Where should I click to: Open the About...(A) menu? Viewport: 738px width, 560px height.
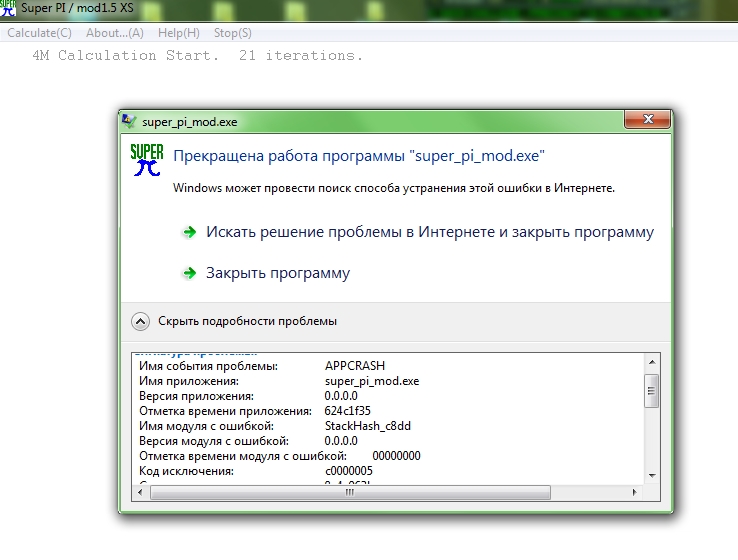point(115,33)
